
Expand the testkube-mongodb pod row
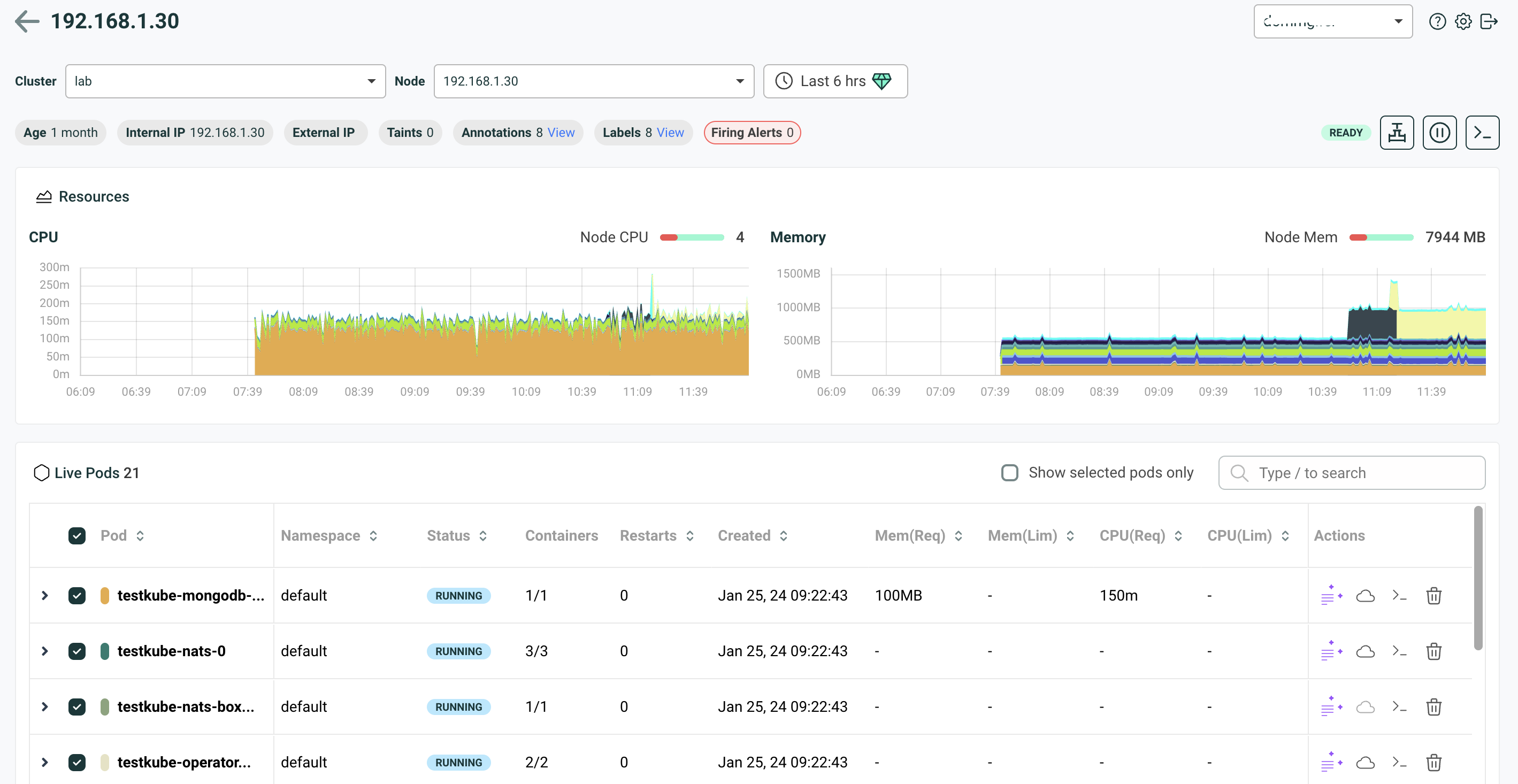[x=45, y=596]
